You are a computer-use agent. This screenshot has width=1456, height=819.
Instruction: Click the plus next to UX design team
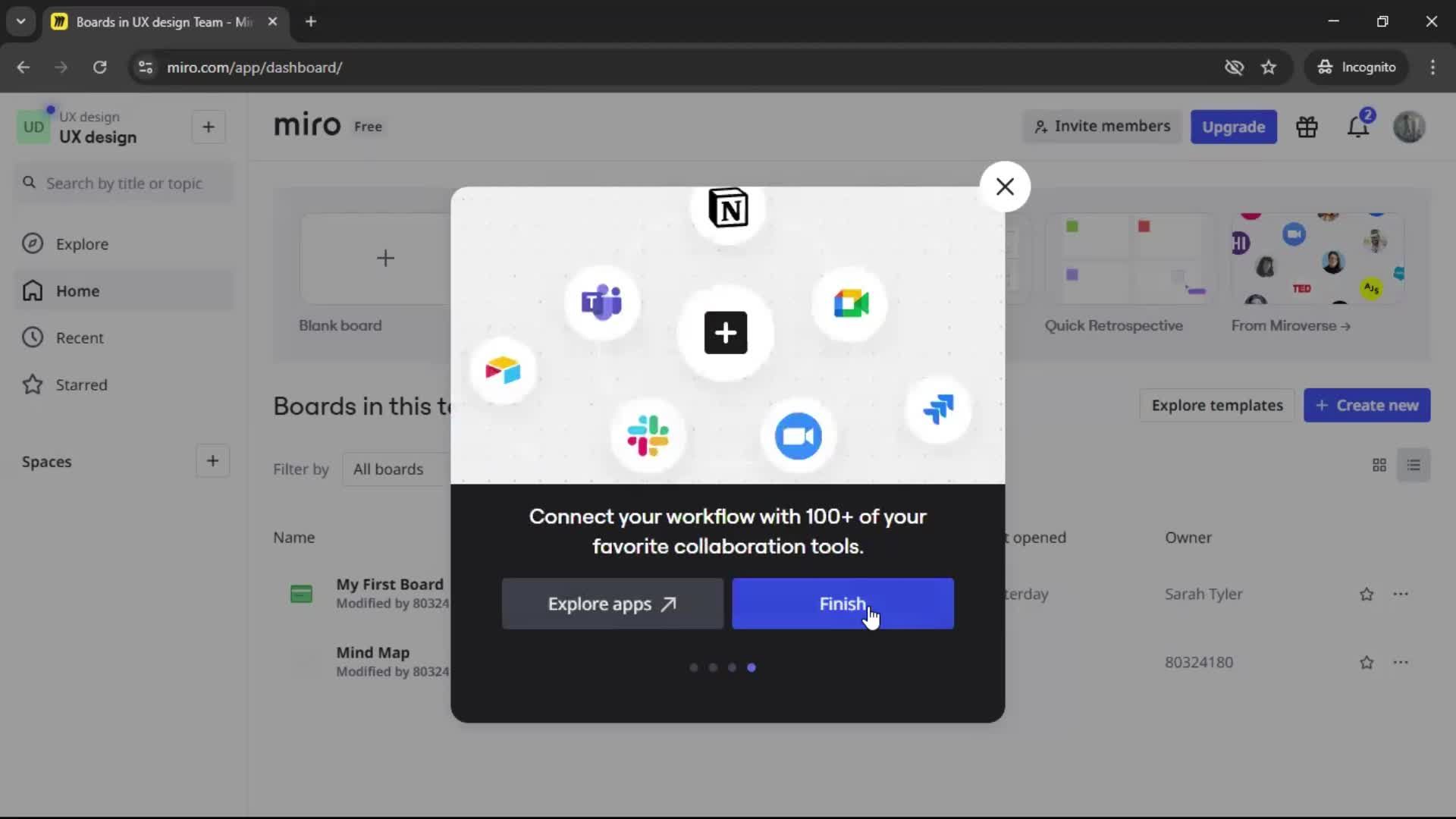[209, 127]
